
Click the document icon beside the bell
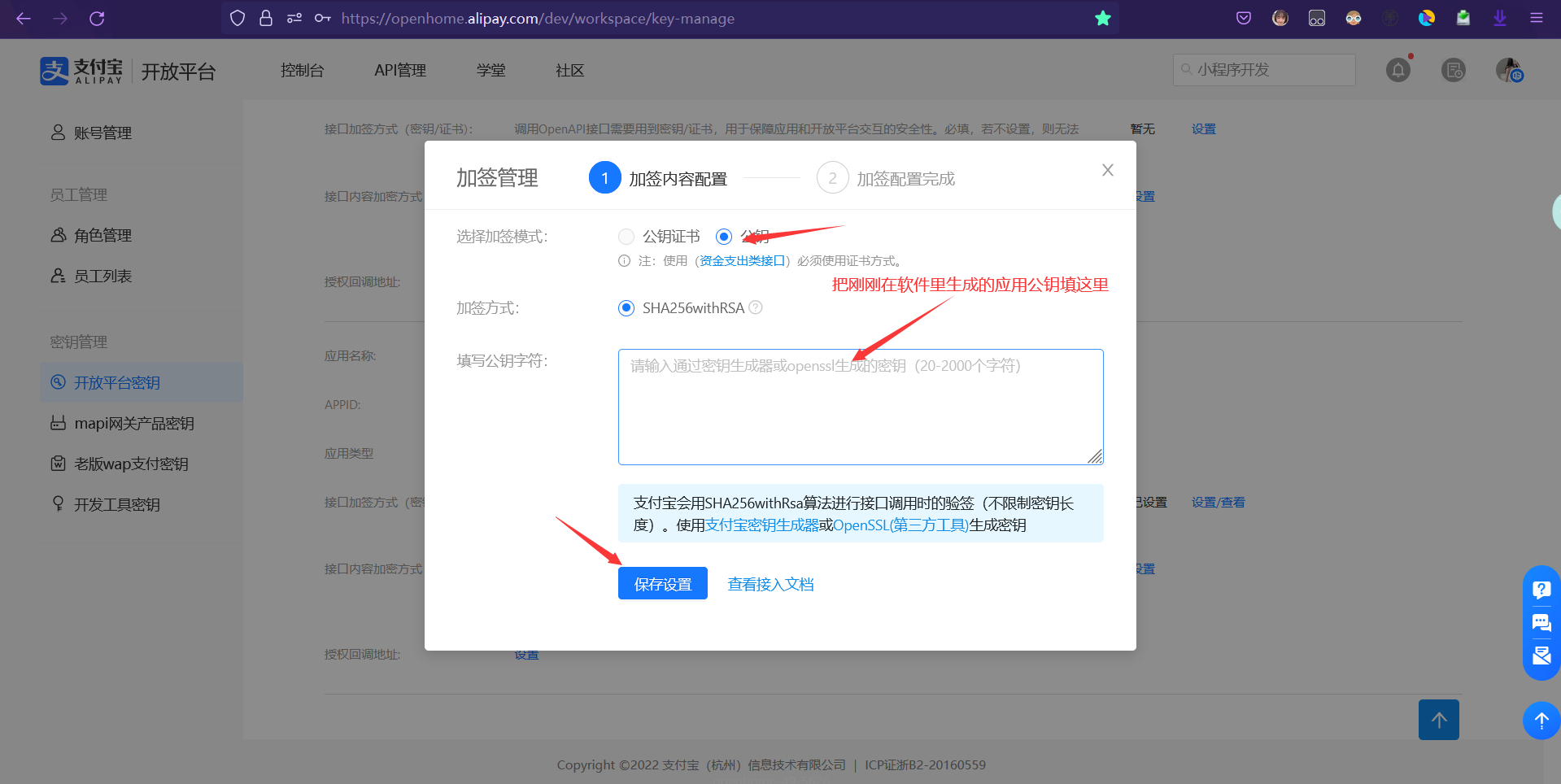pyautogui.click(x=1454, y=70)
